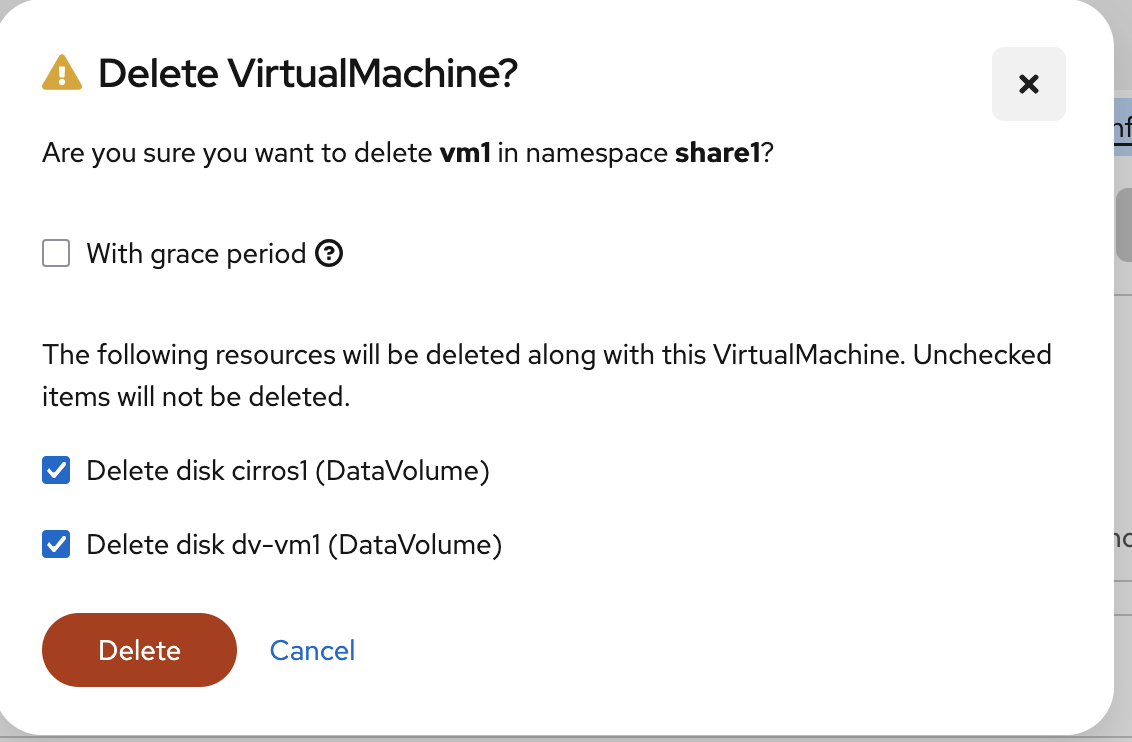
Task: Click the "Delete disk dv-vm1 (DataVolume)" label
Action: [294, 545]
